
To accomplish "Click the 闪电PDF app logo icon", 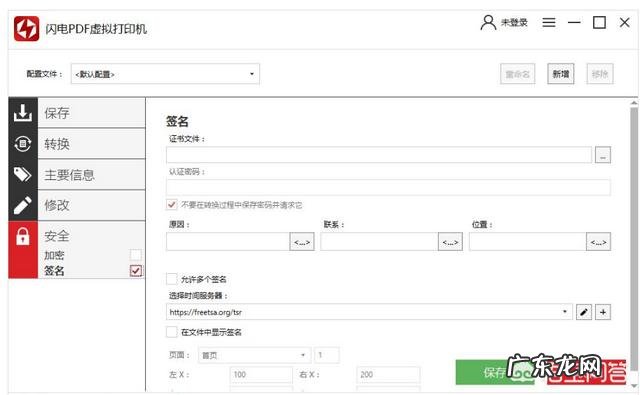I will [x=27, y=29].
